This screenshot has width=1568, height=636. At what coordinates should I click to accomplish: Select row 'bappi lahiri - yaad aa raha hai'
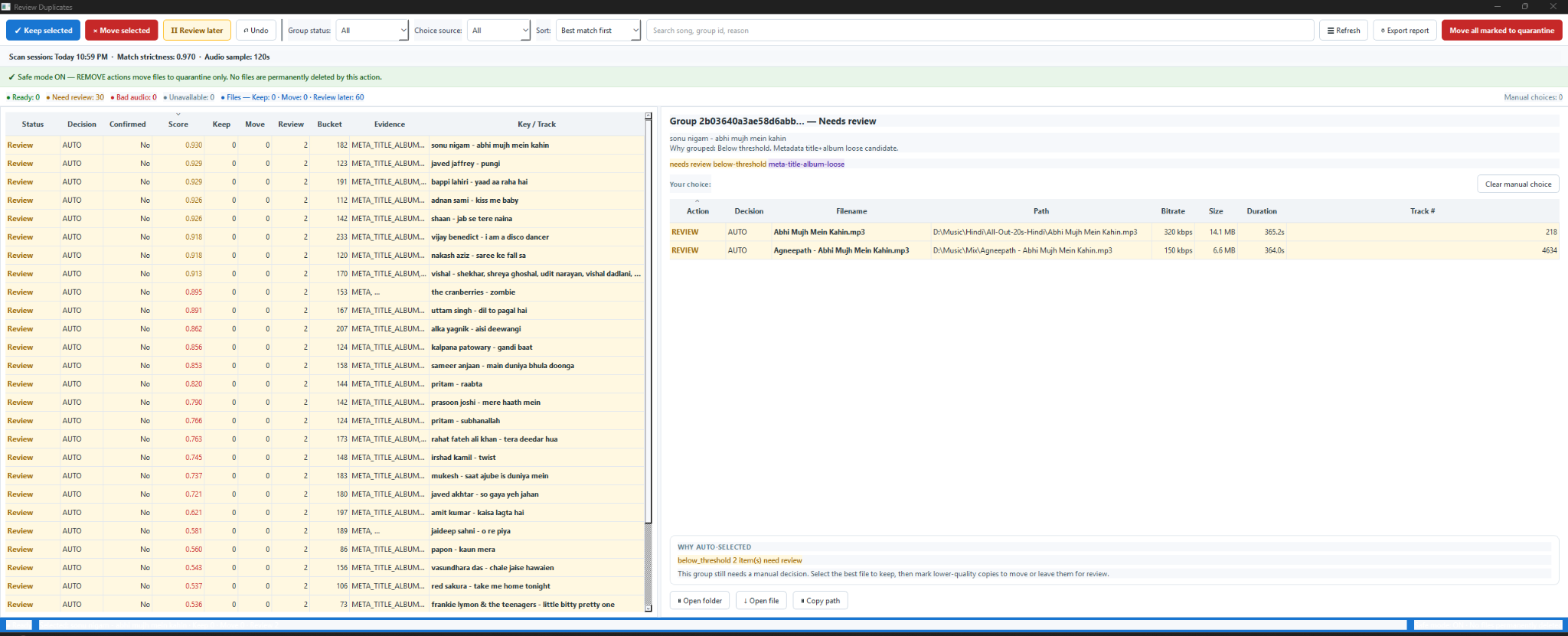point(325,181)
